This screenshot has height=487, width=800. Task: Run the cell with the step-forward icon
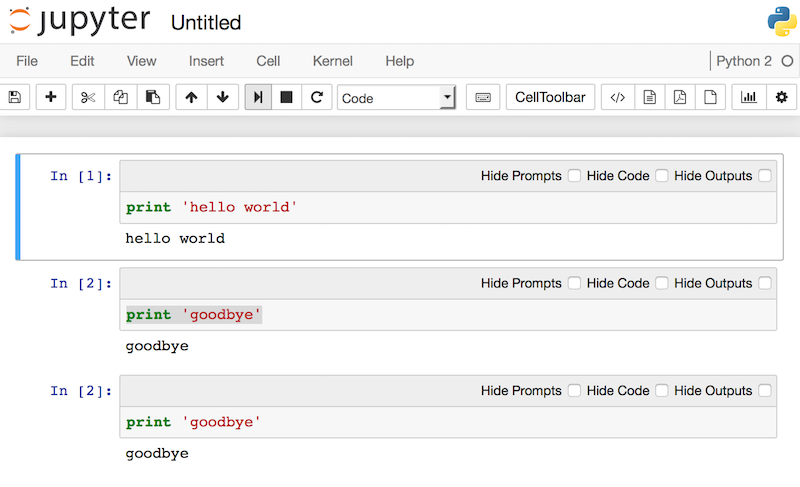[258, 97]
